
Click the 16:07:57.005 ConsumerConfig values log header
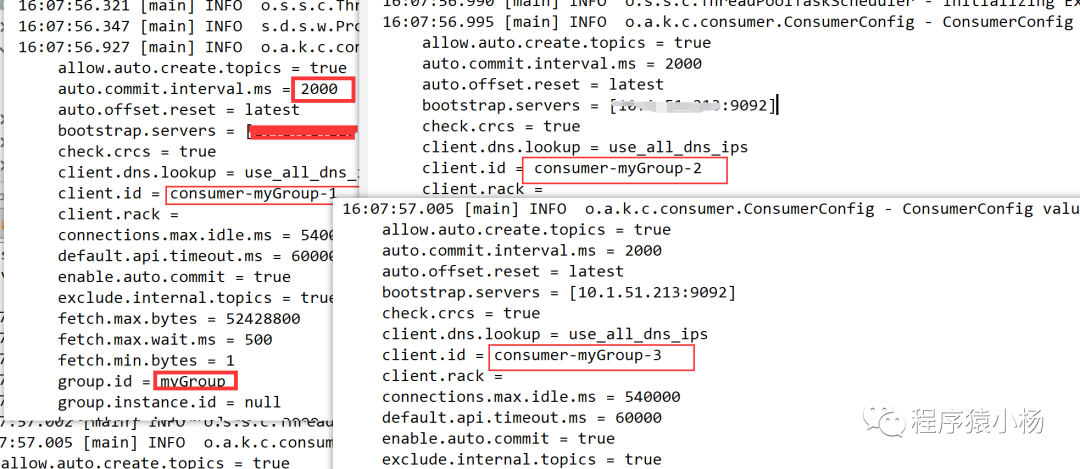coord(711,209)
